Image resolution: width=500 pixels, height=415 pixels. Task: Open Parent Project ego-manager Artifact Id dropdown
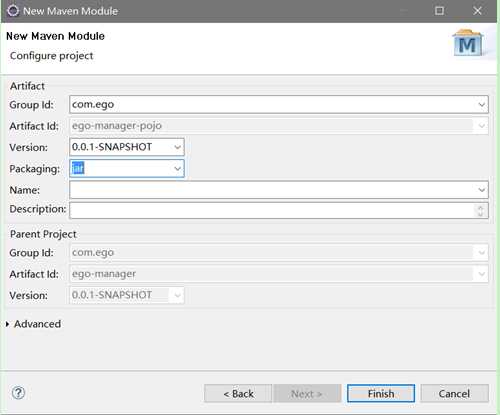482,274
